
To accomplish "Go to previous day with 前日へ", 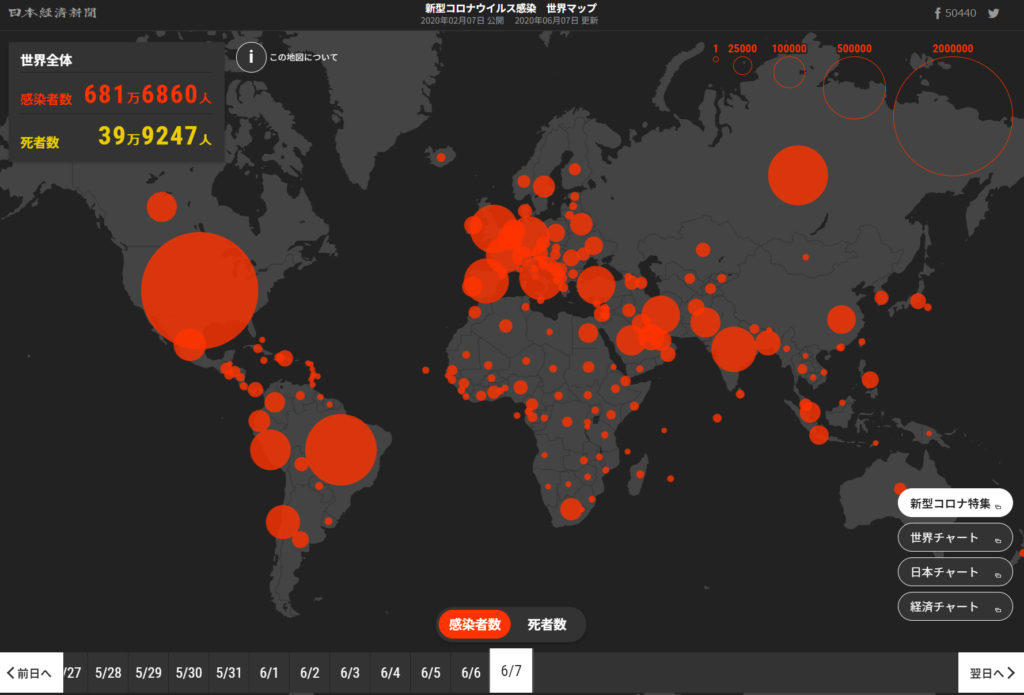I will [28, 673].
